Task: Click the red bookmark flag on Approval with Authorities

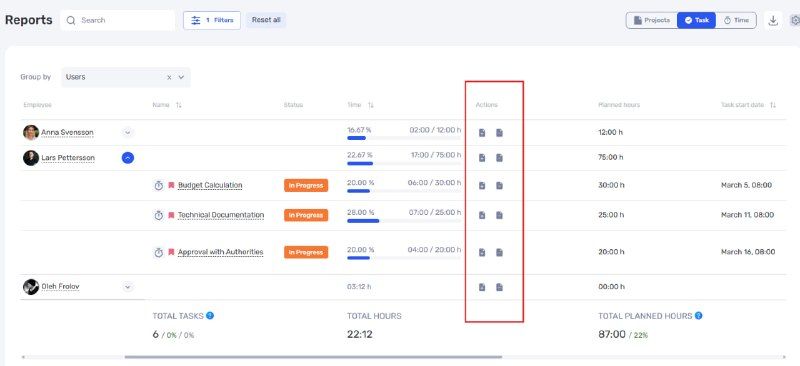Action: tap(171, 252)
